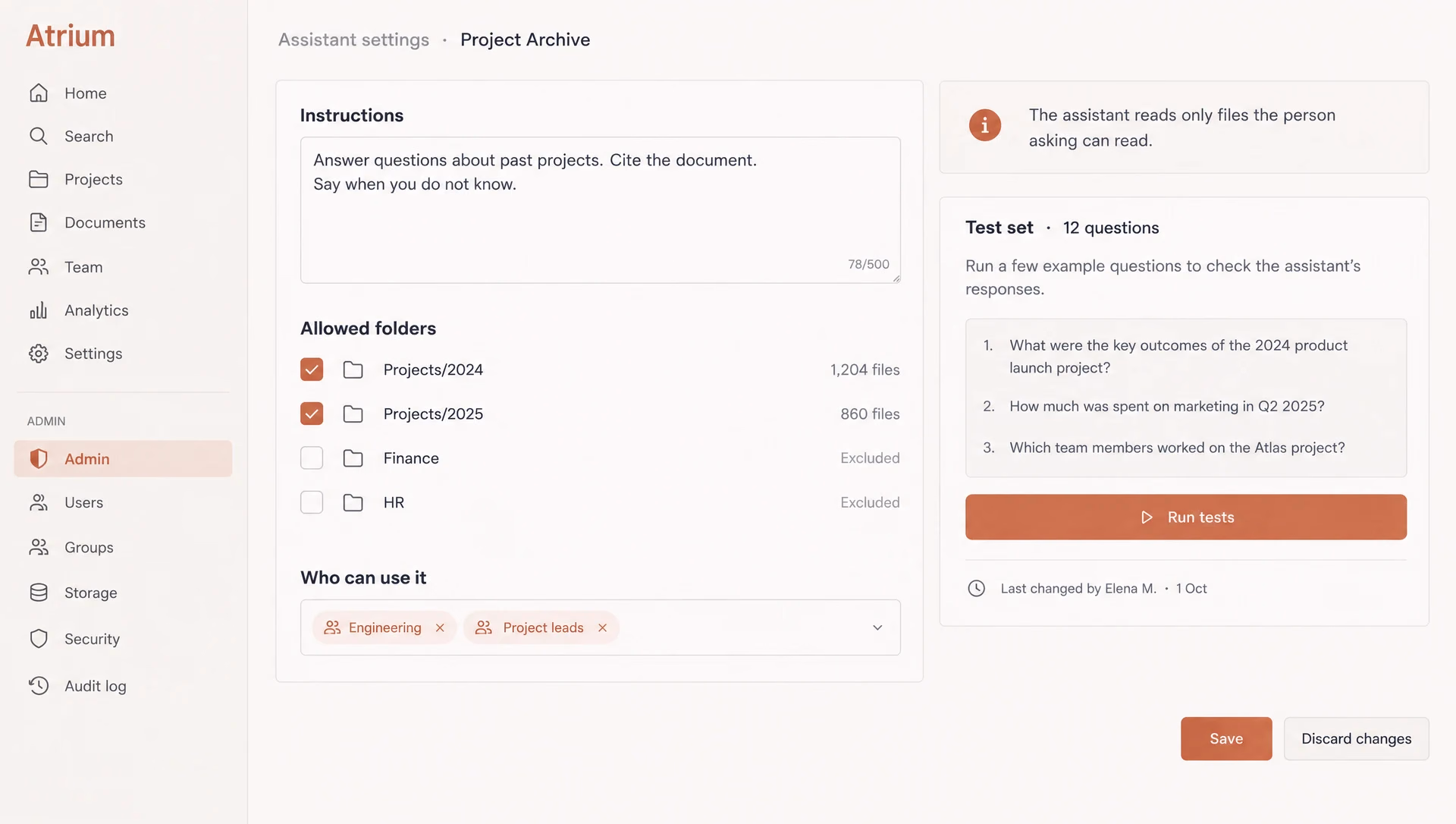The image size is (1456, 824).
Task: Select the 2024 product launch outcomes question
Action: 1178,356
